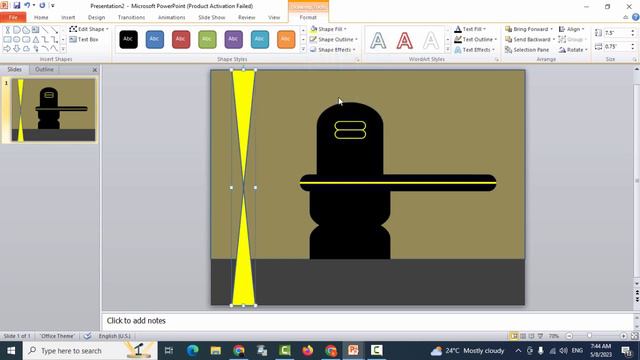Select the Isosceles Triangle shape
640x360 pixels.
36,40
